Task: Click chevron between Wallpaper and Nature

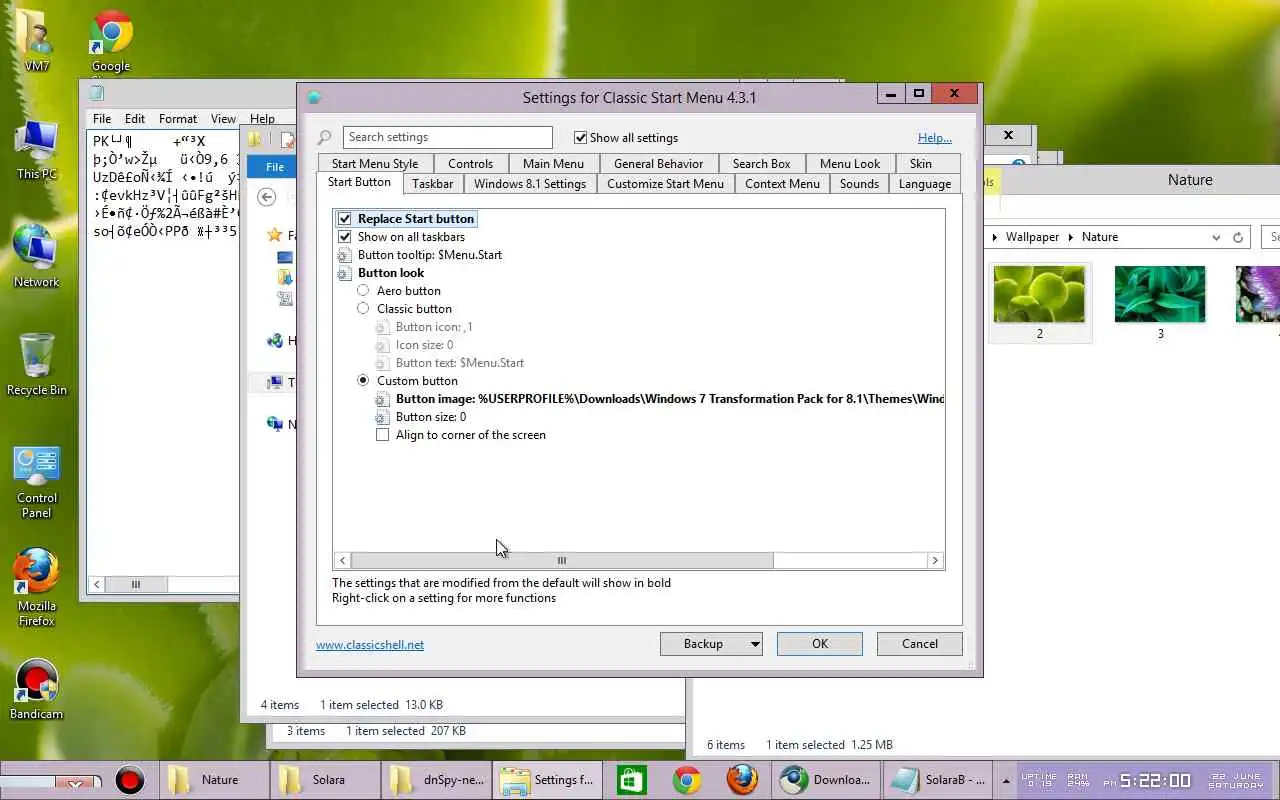Action: (1070, 237)
